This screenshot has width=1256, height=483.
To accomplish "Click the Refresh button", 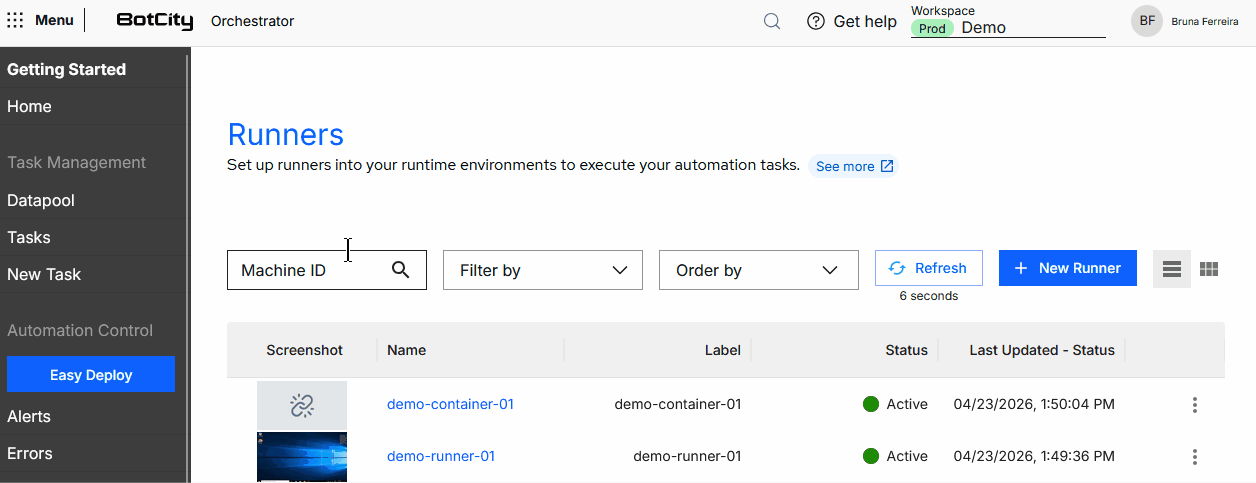I will tap(929, 268).
